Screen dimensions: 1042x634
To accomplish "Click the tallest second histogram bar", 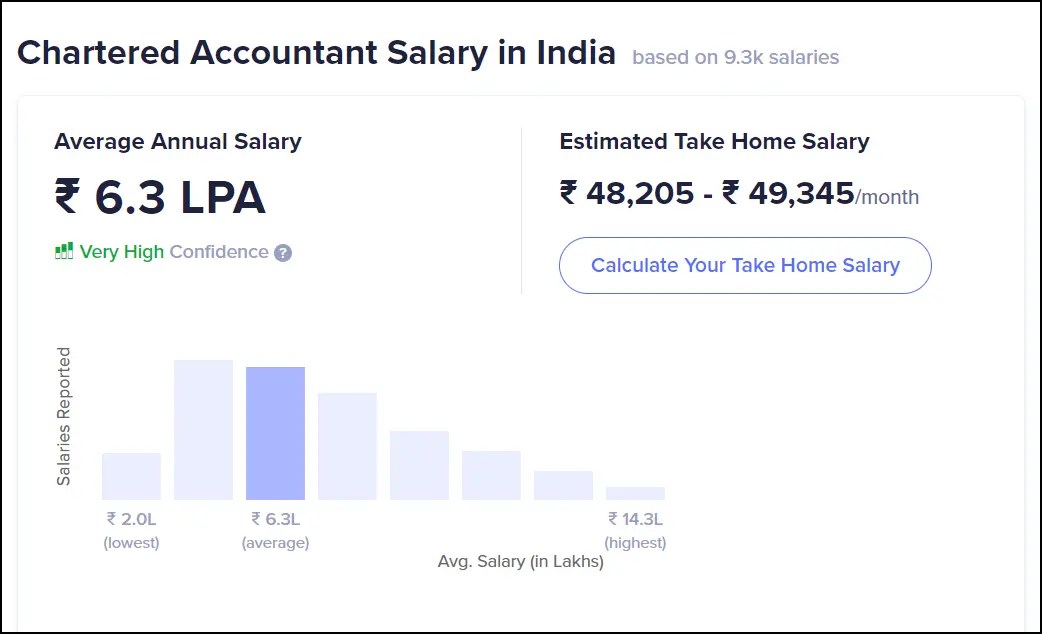I will (203, 430).
